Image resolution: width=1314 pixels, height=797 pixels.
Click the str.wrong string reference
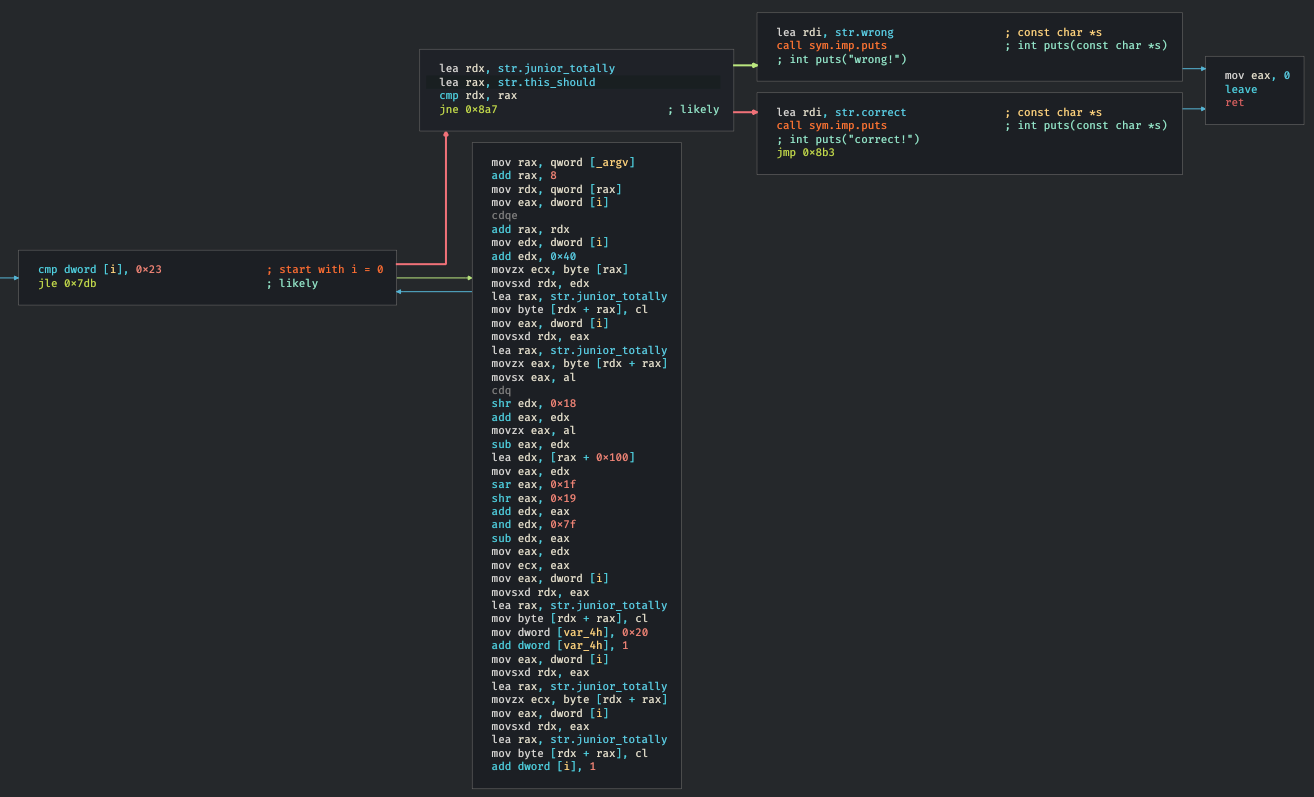864,33
